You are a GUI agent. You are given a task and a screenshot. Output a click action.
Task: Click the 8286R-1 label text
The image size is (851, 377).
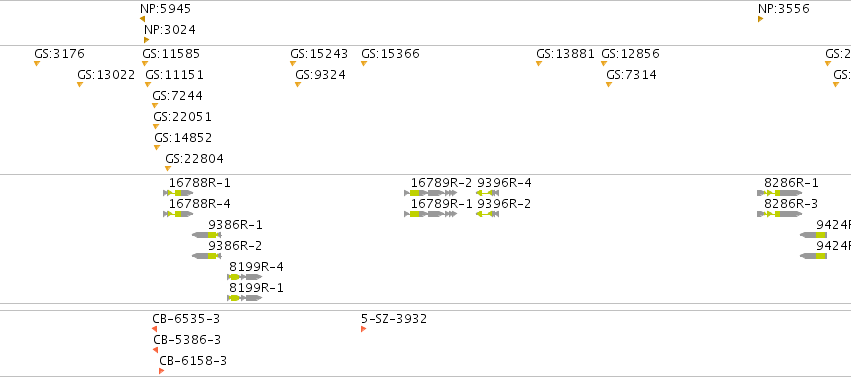[791, 183]
